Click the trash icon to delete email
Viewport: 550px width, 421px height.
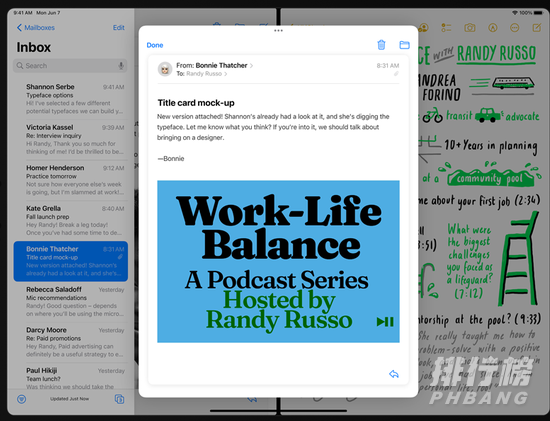pyautogui.click(x=381, y=45)
